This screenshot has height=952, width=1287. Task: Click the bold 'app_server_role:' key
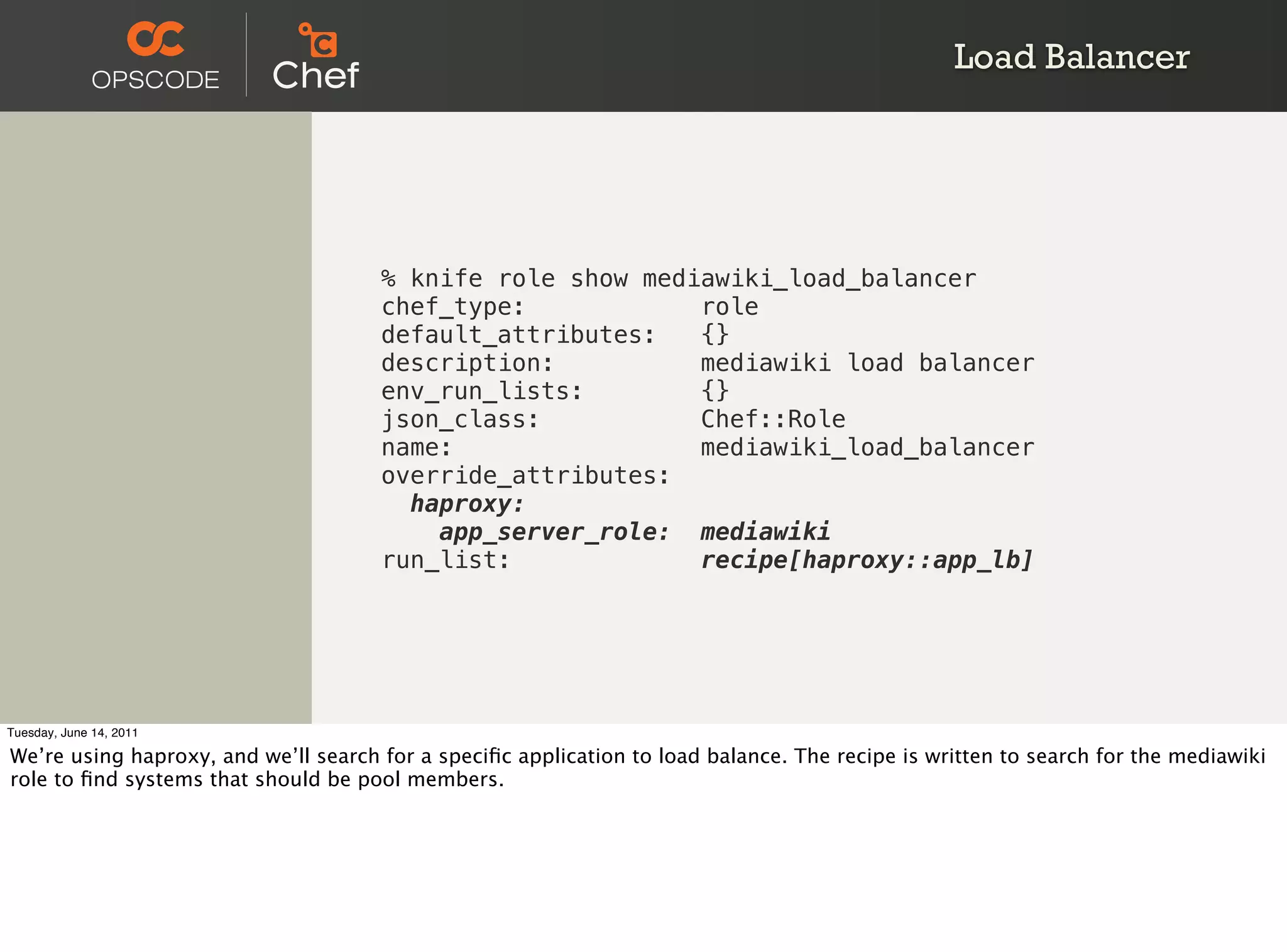554,532
